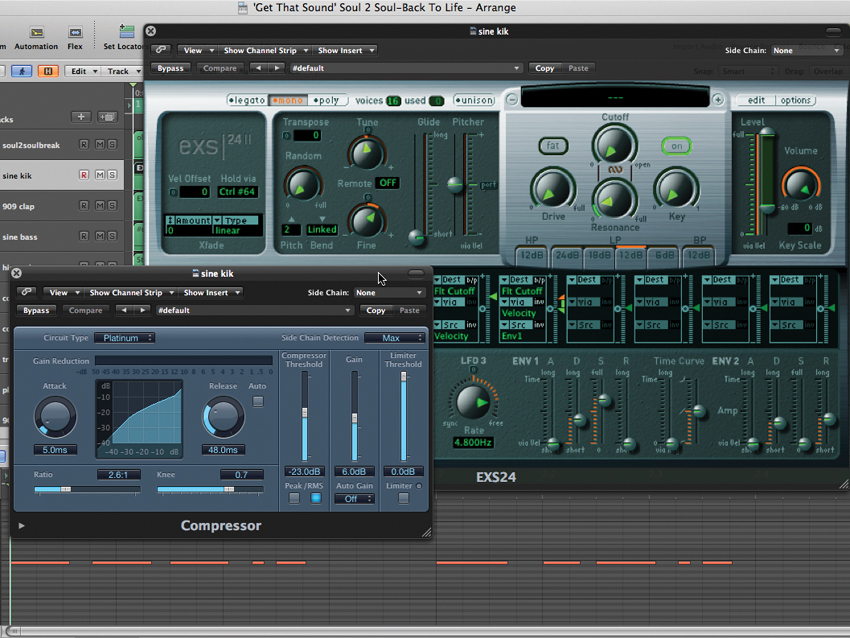This screenshot has width=850, height=638.
Task: Click the compressor Attack knob
Action: (x=55, y=417)
